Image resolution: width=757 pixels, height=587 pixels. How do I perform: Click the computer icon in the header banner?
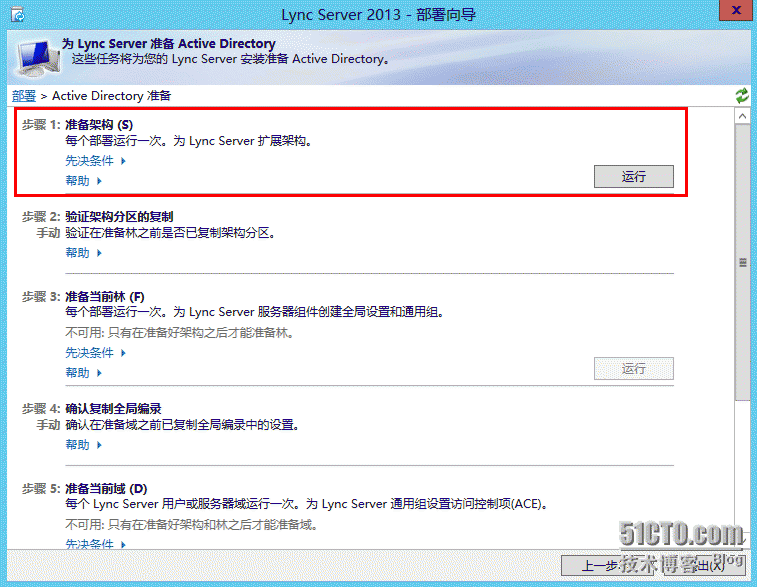(38, 58)
